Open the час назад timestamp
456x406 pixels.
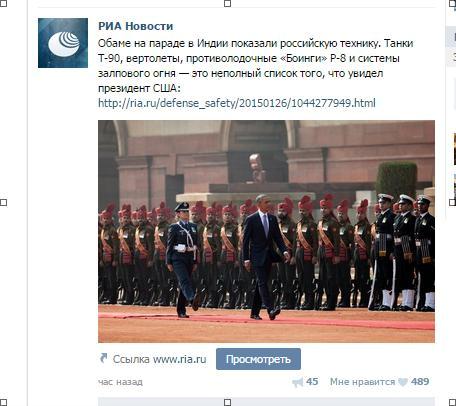click(120, 382)
